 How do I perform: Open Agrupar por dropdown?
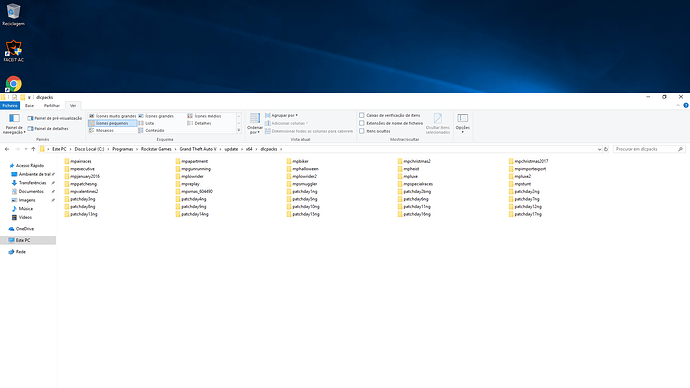point(282,115)
